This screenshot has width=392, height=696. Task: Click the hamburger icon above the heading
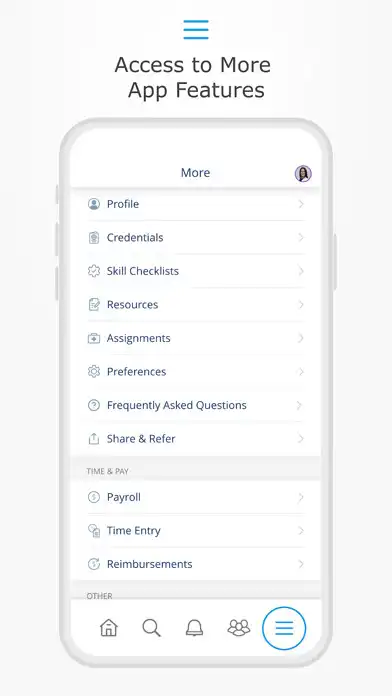tap(196, 30)
